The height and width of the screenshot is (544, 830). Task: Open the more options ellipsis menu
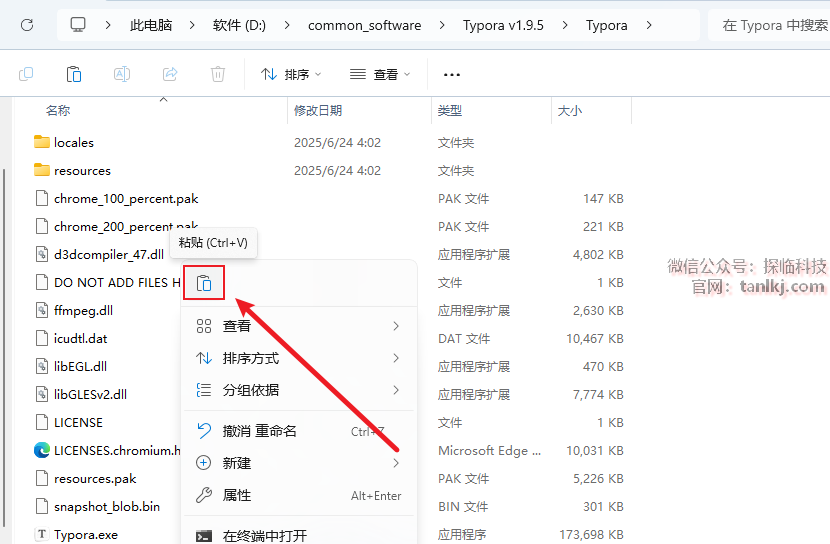[452, 75]
